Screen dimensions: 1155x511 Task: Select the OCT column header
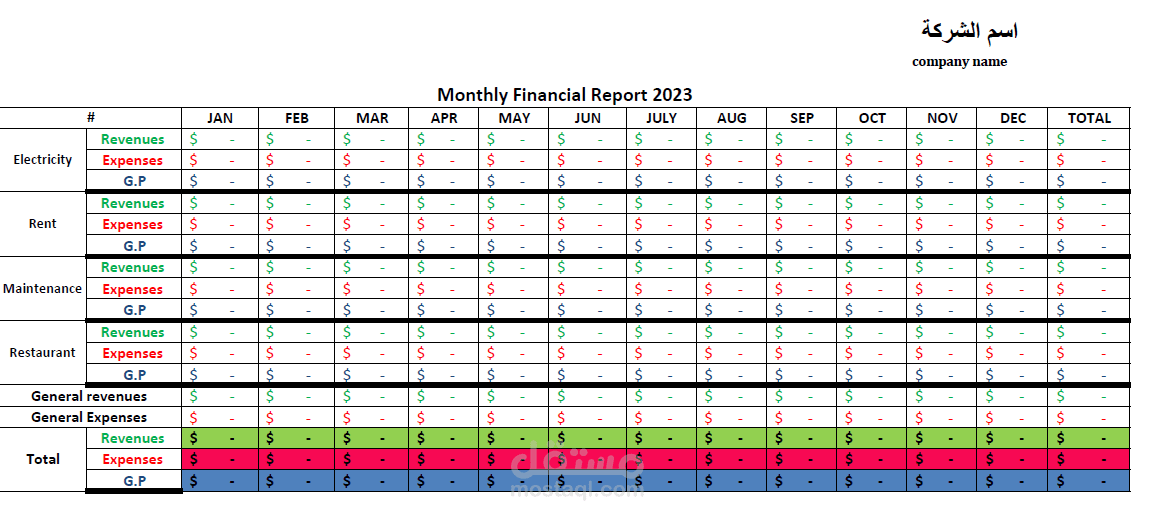871,118
